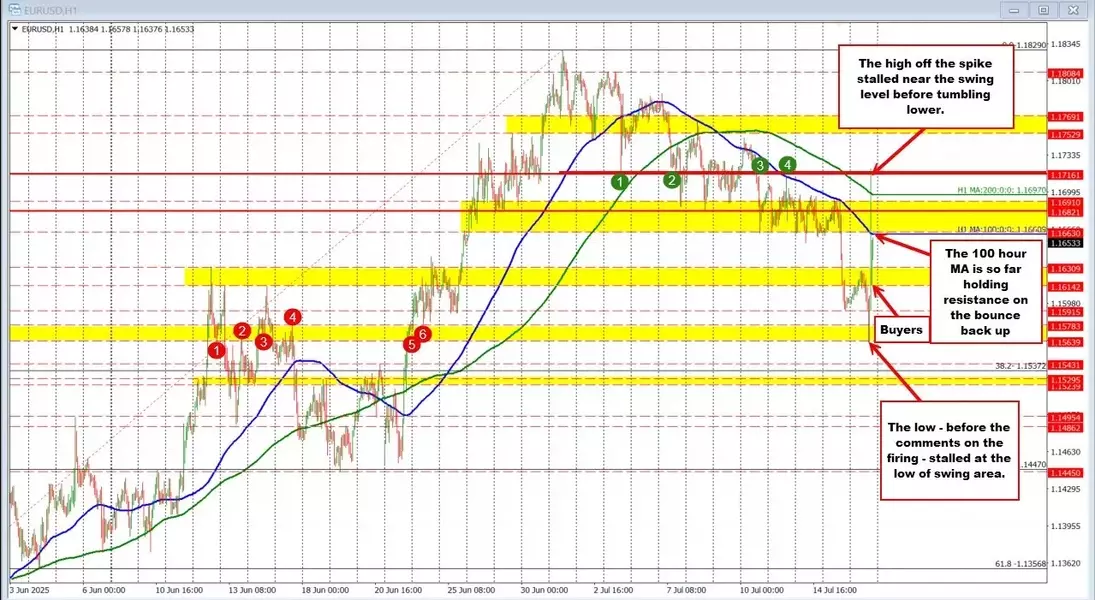
Task: Click the '10 Jun 16:00' time axis label
Action: coord(177,590)
